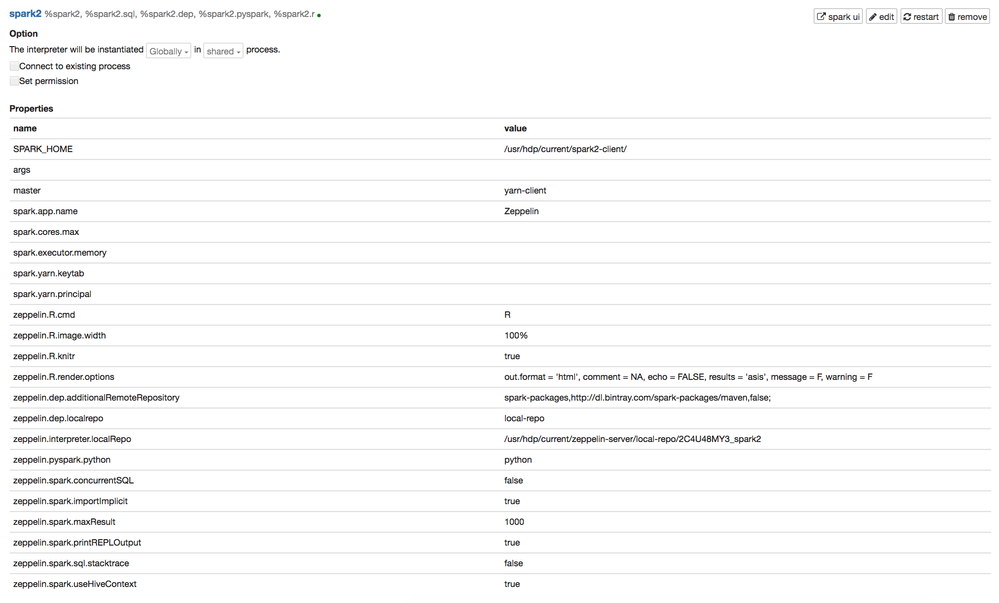Expand the shared process dropdown
This screenshot has height=603, width=999.
click(223, 51)
